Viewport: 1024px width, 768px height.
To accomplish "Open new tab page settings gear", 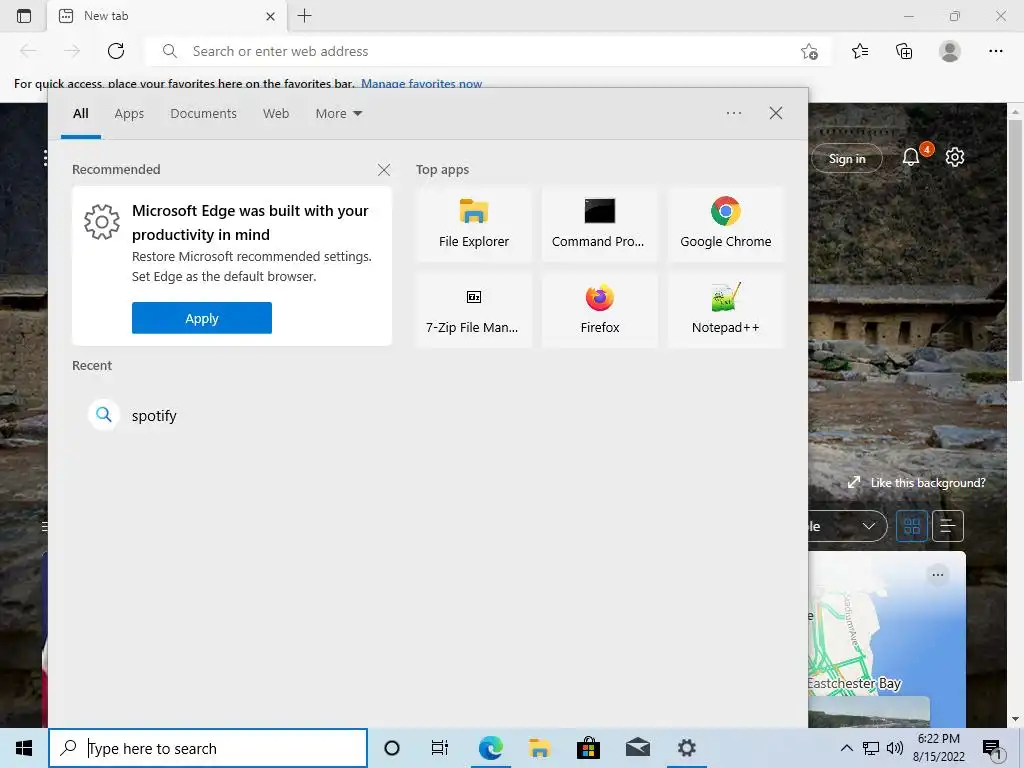I will (x=955, y=157).
